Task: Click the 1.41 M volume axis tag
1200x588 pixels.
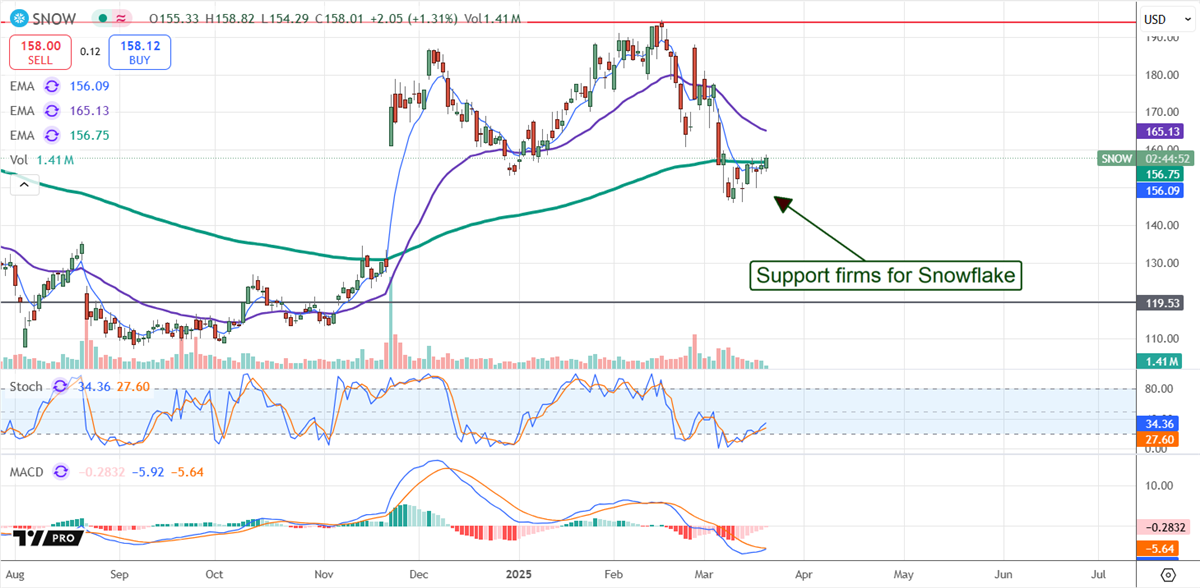Action: pos(1157,361)
